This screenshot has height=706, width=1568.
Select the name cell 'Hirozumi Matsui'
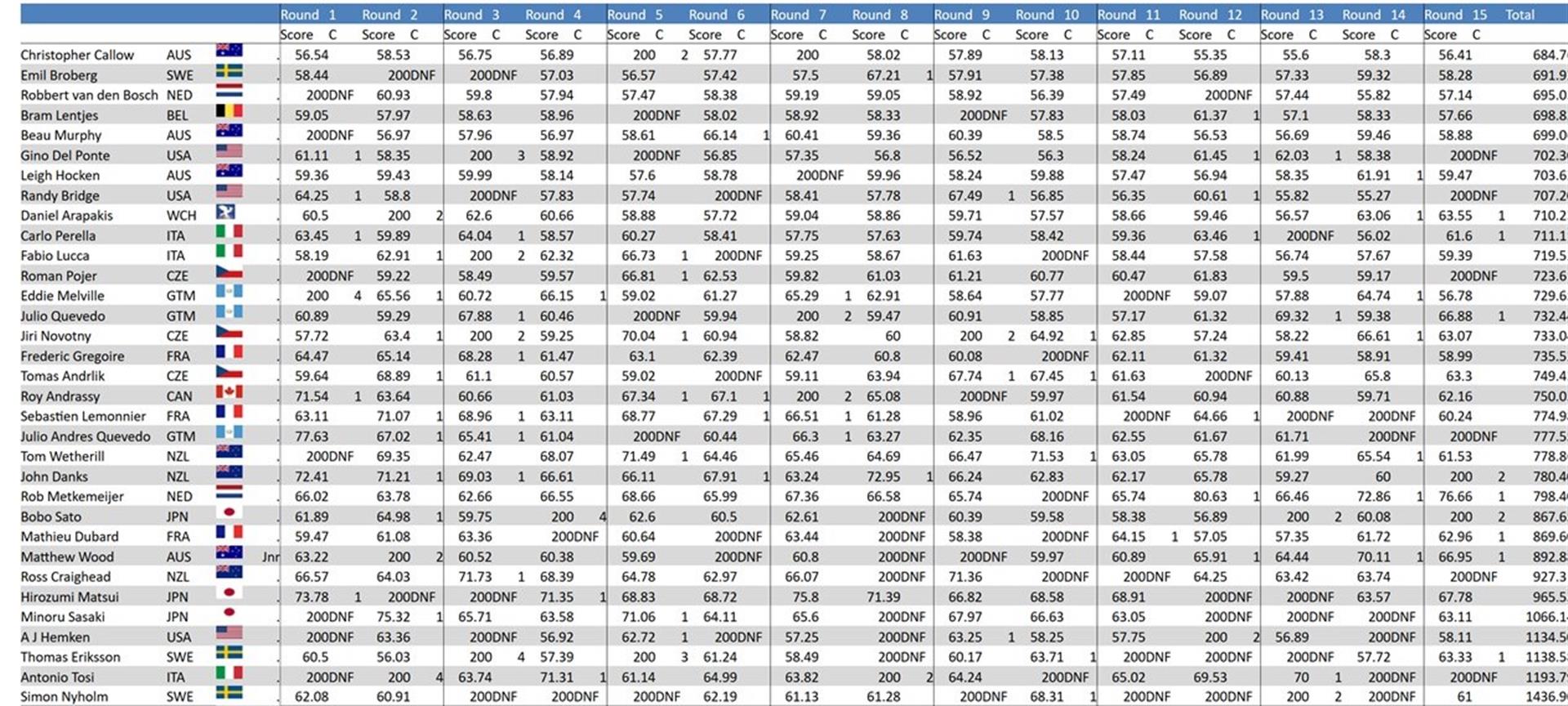(x=69, y=597)
